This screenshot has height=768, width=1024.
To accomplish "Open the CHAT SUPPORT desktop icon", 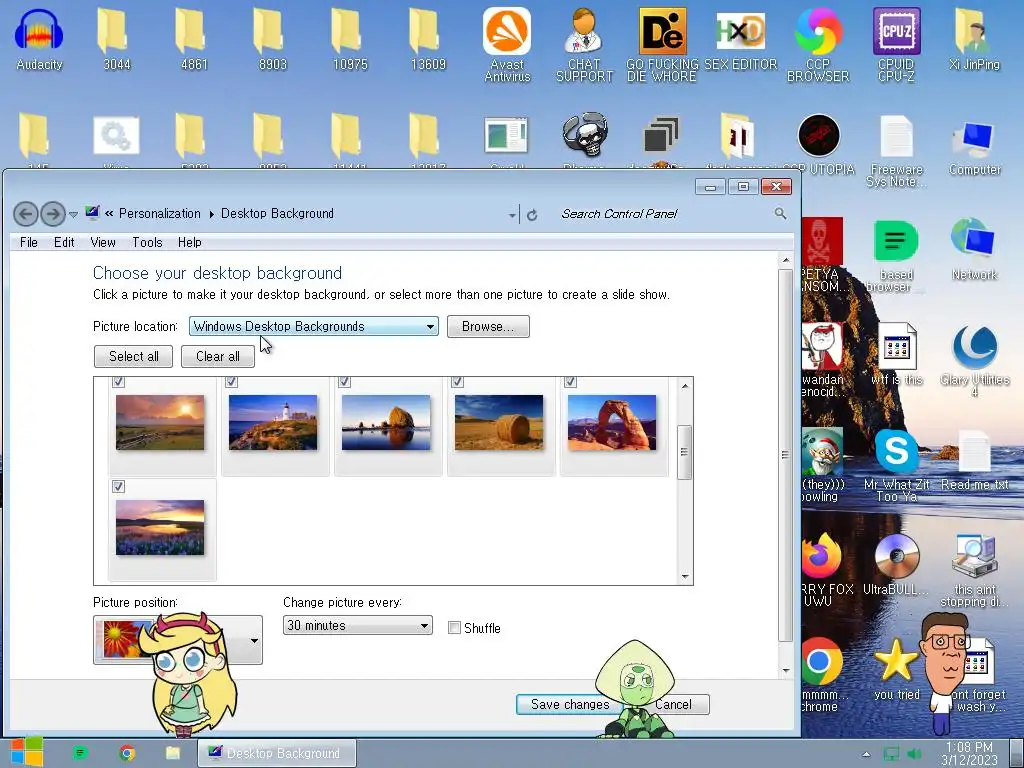I will point(584,44).
